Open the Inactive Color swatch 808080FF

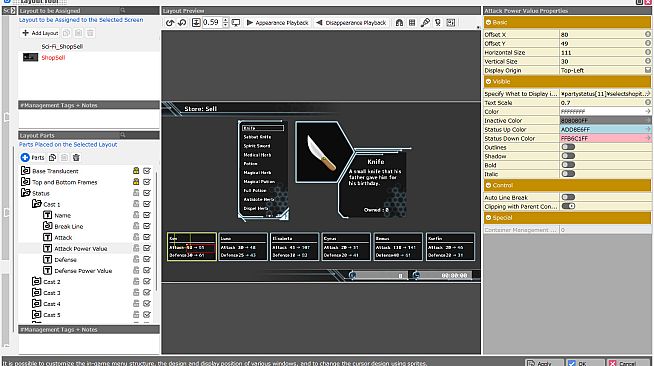605,120
